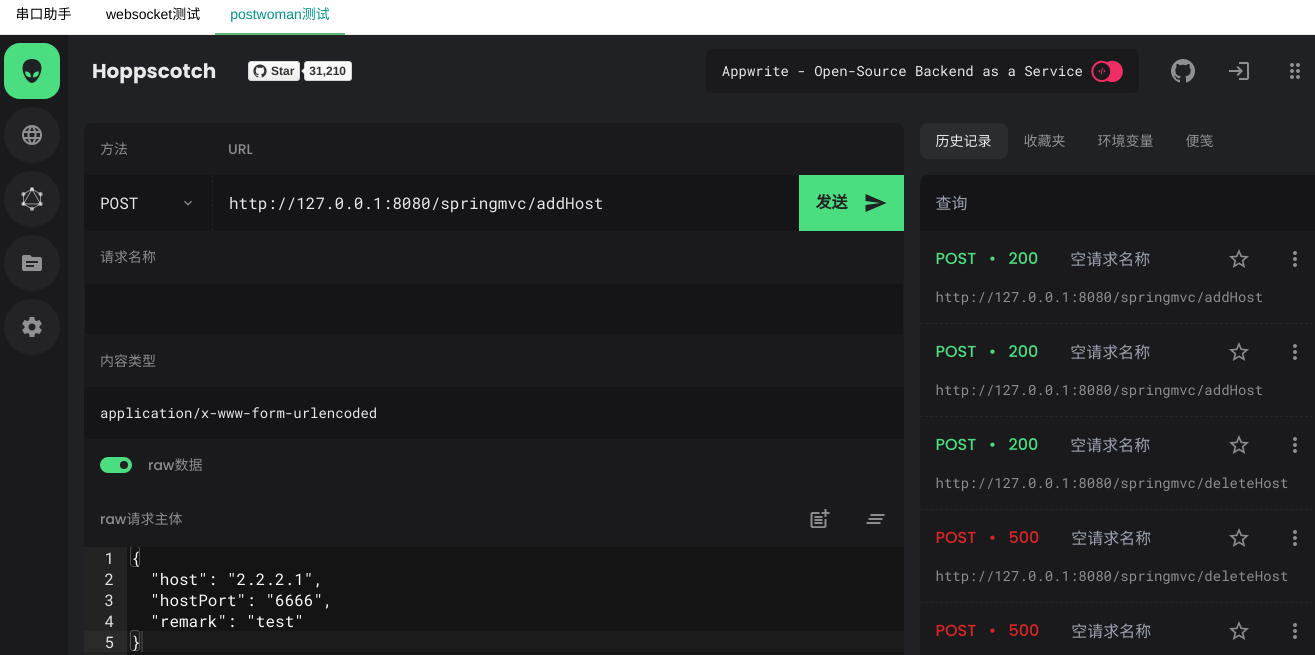1315x655 pixels.
Task: Click the 请求名称 input field
Action: (x=494, y=309)
